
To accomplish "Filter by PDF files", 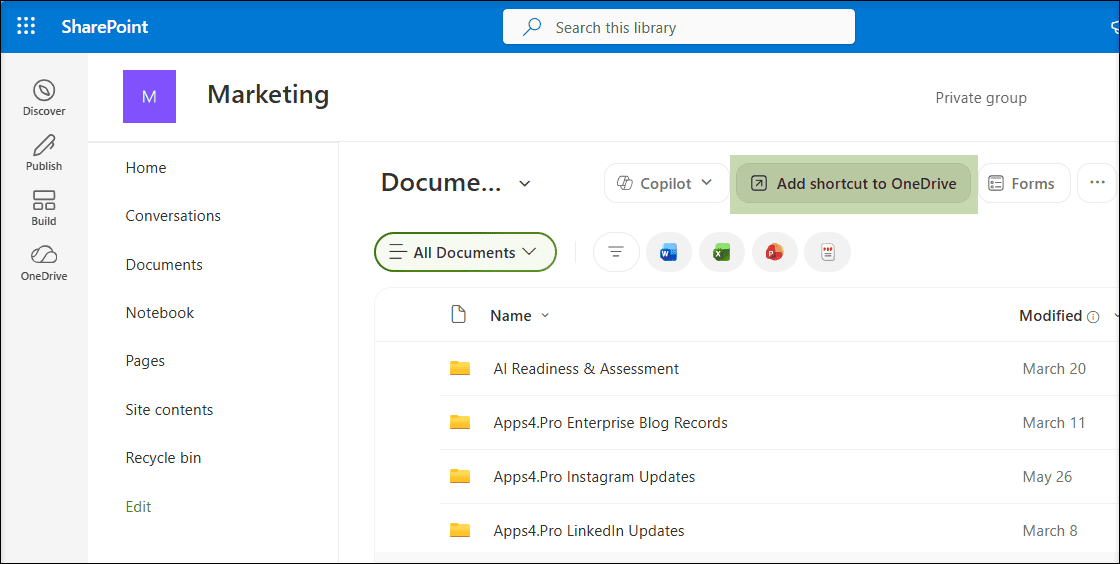I will 827,252.
